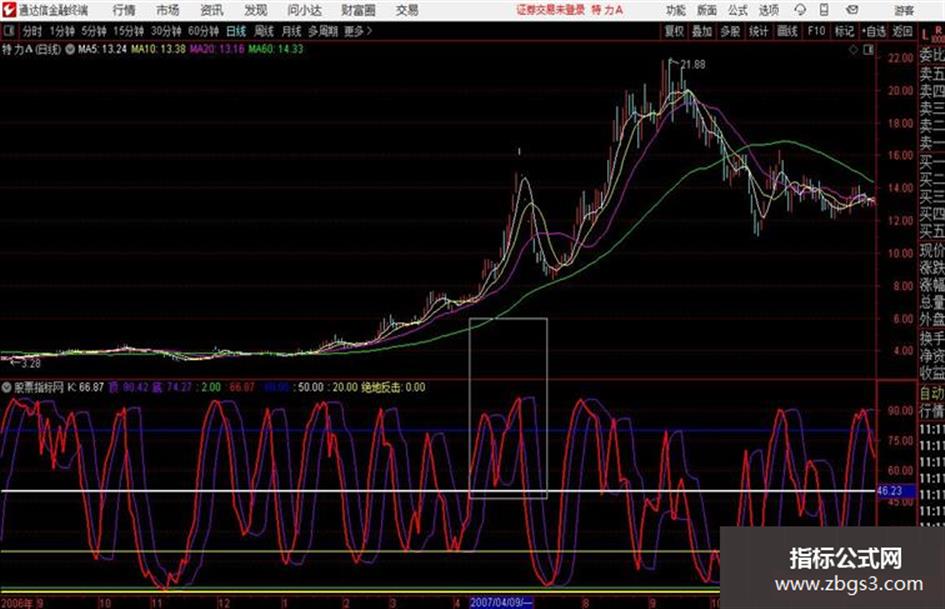This screenshot has width=945, height=609.
Task: Open the 公式 menu
Action: click(x=738, y=10)
